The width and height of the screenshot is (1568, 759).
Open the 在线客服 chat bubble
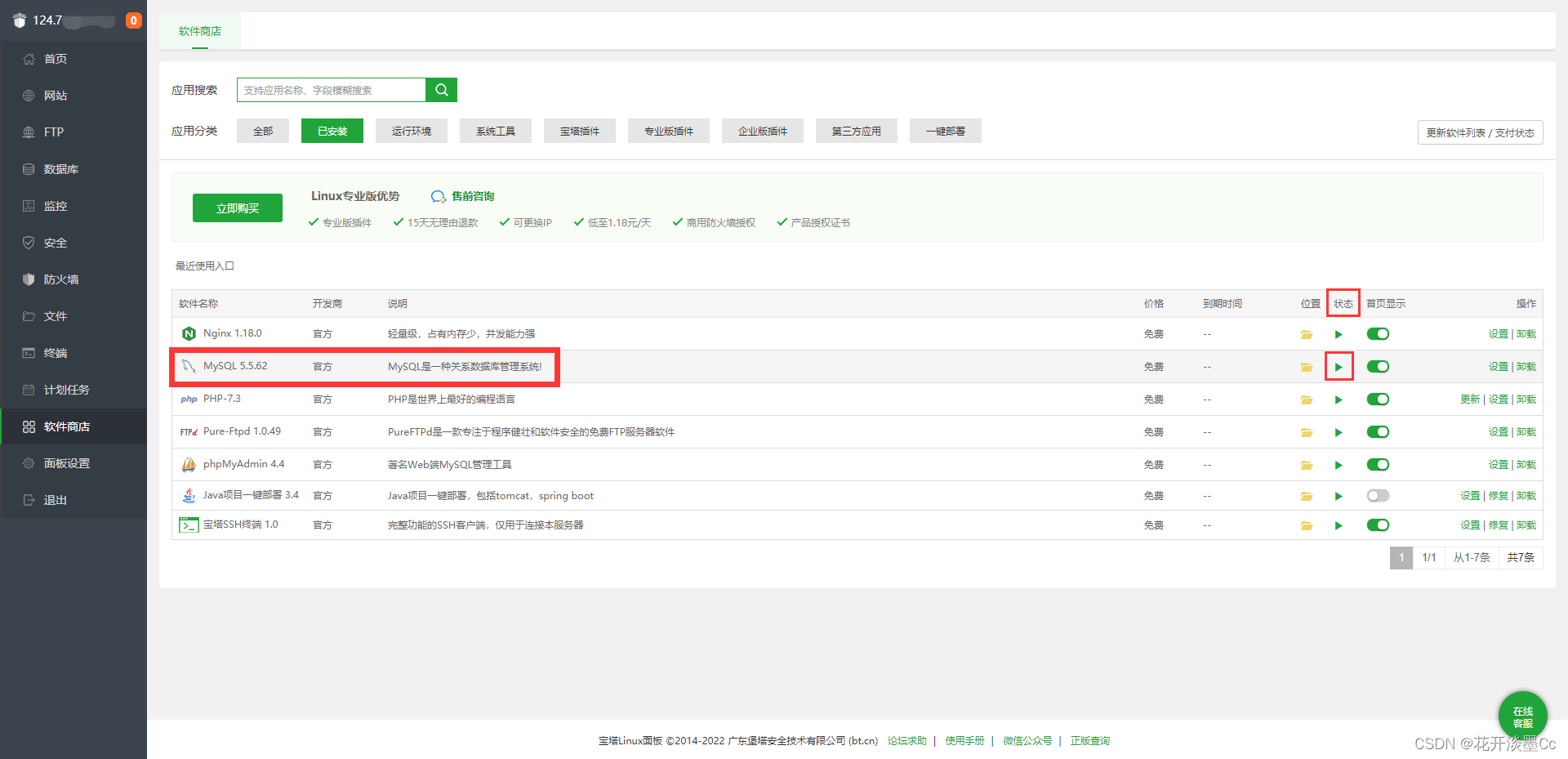pos(1522,717)
